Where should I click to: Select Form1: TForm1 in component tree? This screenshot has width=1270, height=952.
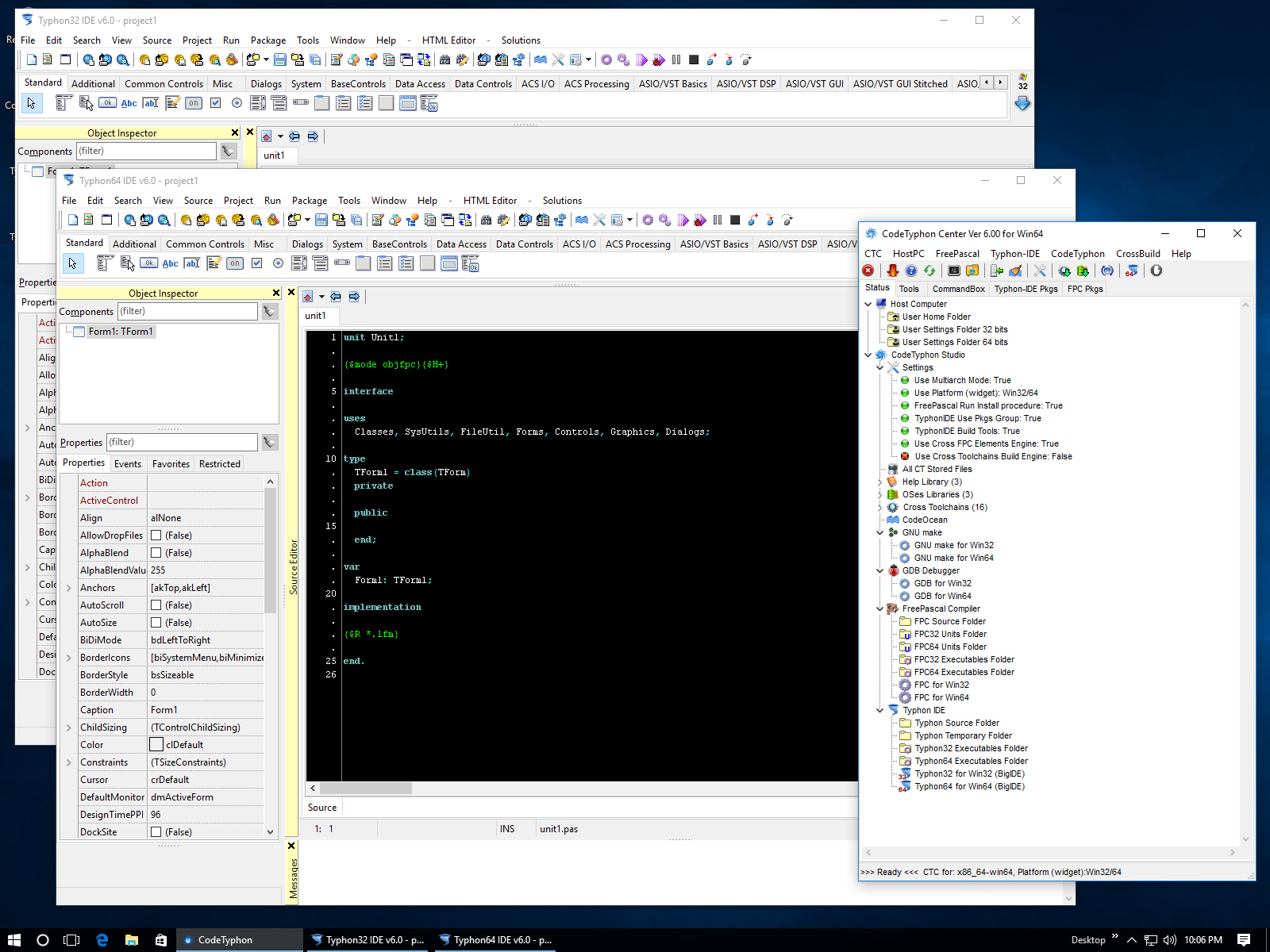tap(121, 332)
